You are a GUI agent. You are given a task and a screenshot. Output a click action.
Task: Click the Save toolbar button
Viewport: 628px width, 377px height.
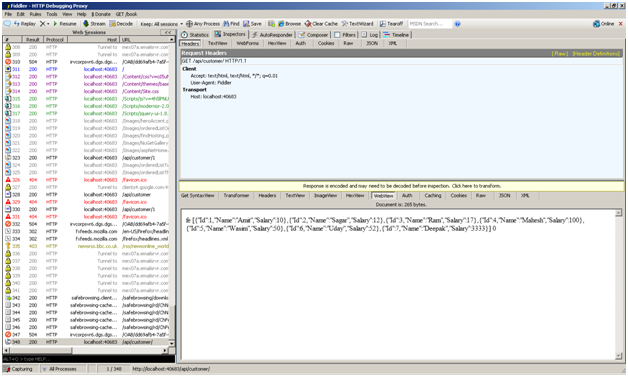[x=252, y=24]
